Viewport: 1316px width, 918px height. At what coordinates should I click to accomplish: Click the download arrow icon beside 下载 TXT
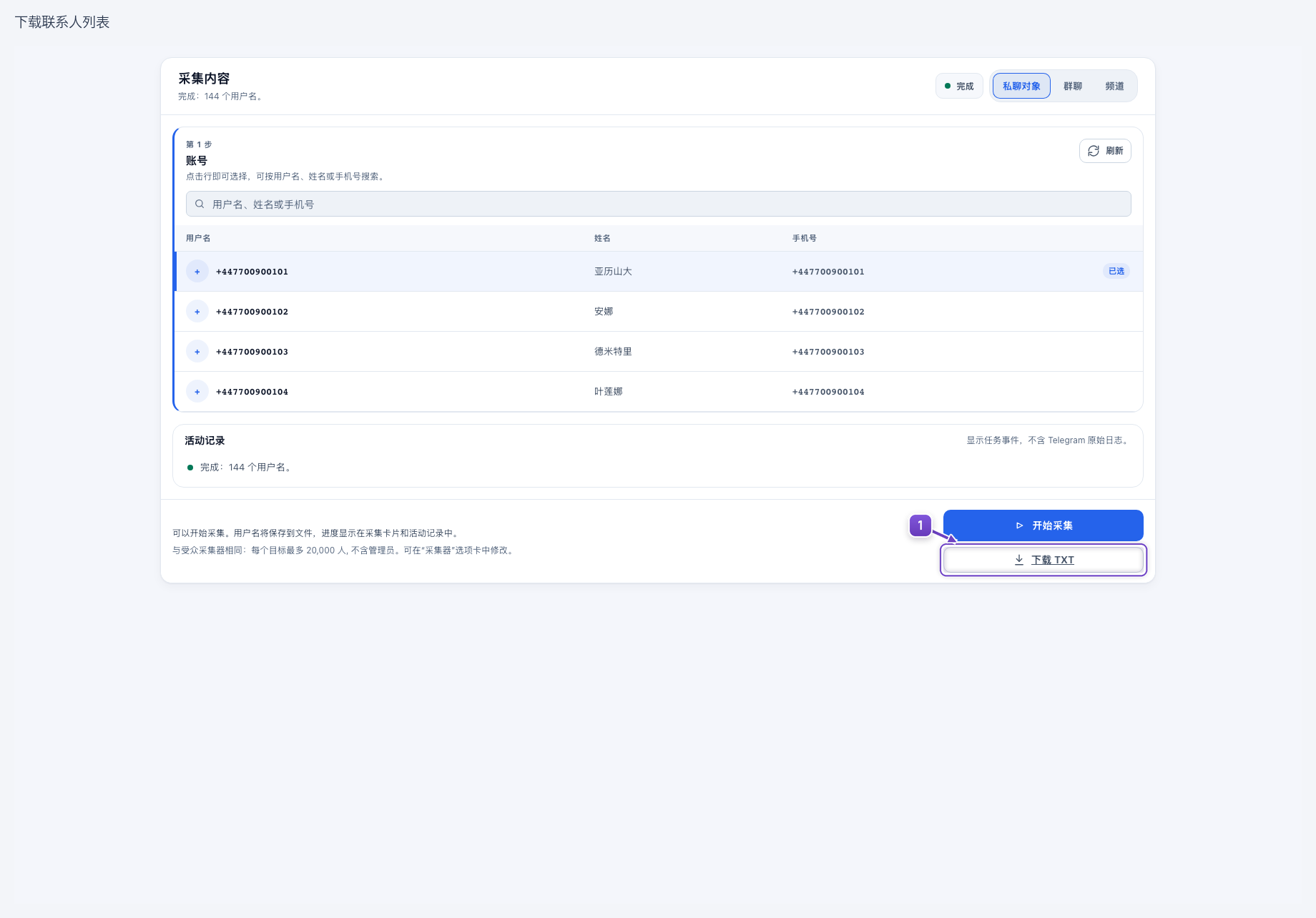click(x=1019, y=560)
